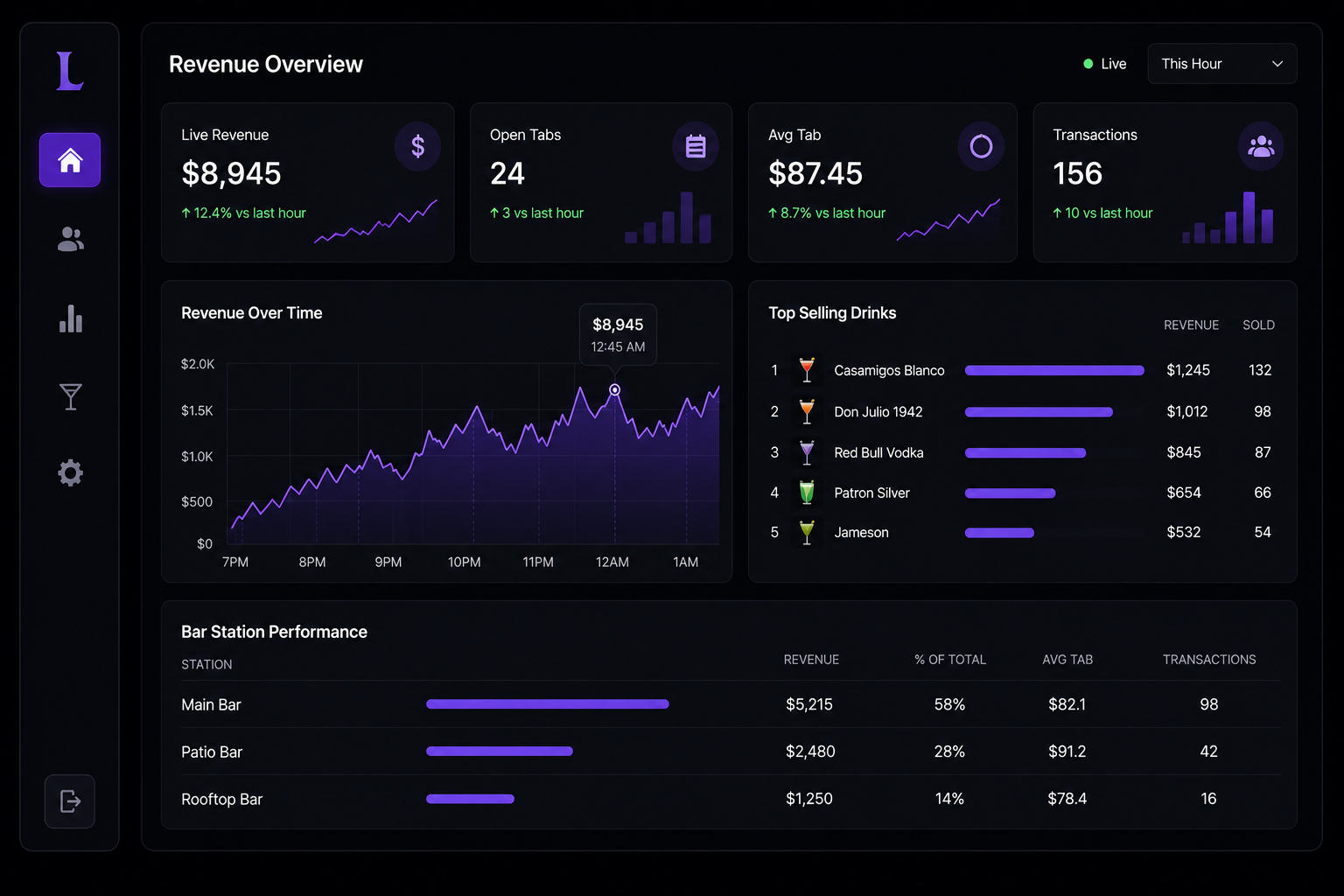Open the Home dashboard in sidebar
This screenshot has height=896, width=1344.
(x=70, y=160)
